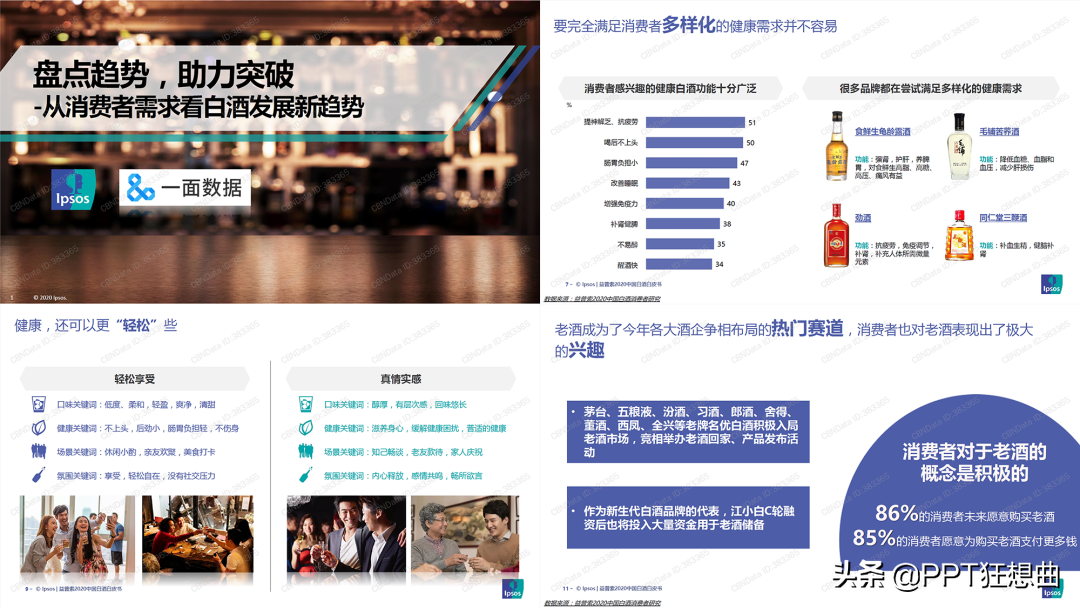
Task: Open the 龟龄露酒 underlined product name
Action: coord(882,132)
